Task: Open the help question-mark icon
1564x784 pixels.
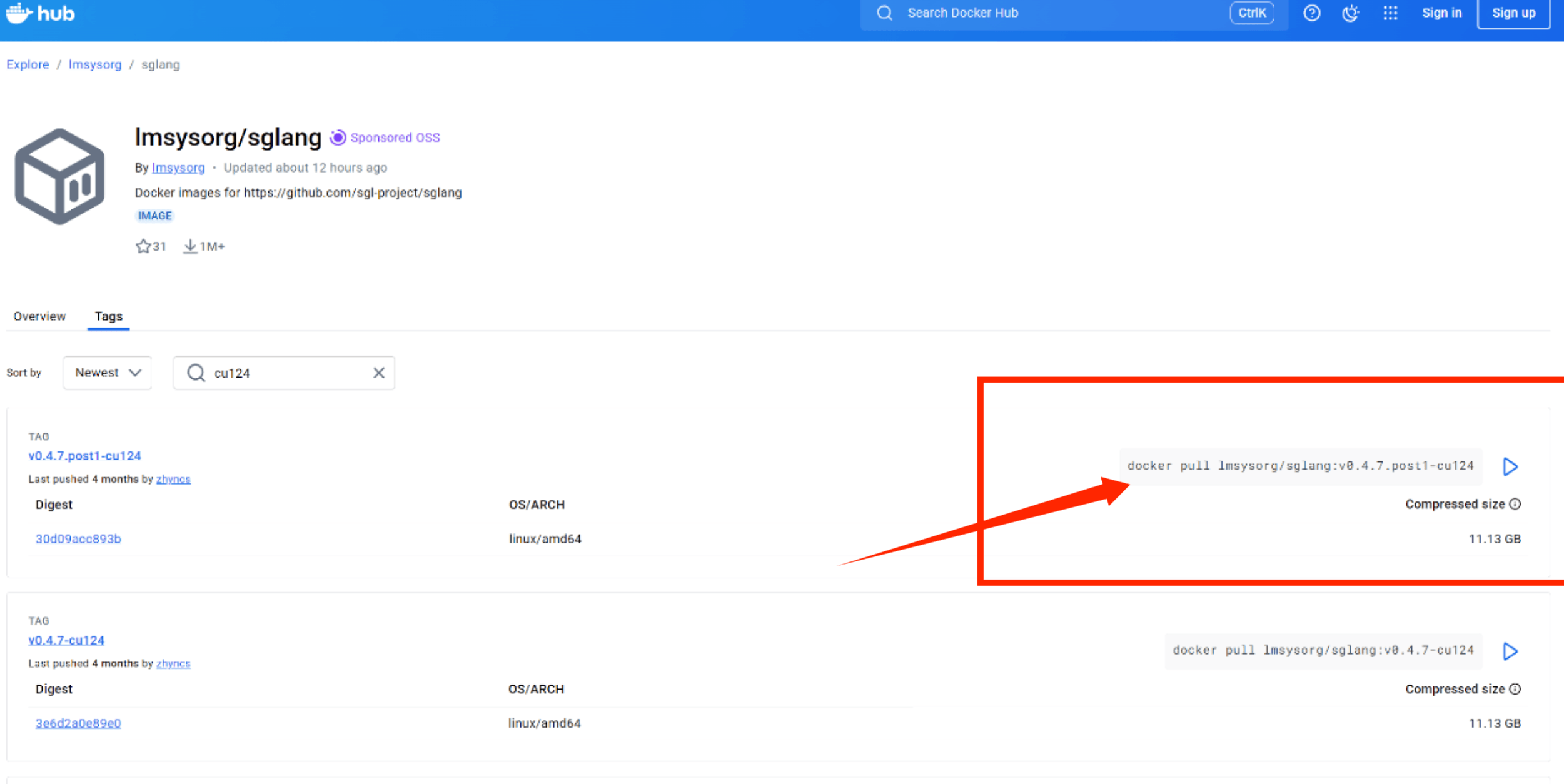Action: coord(1311,13)
